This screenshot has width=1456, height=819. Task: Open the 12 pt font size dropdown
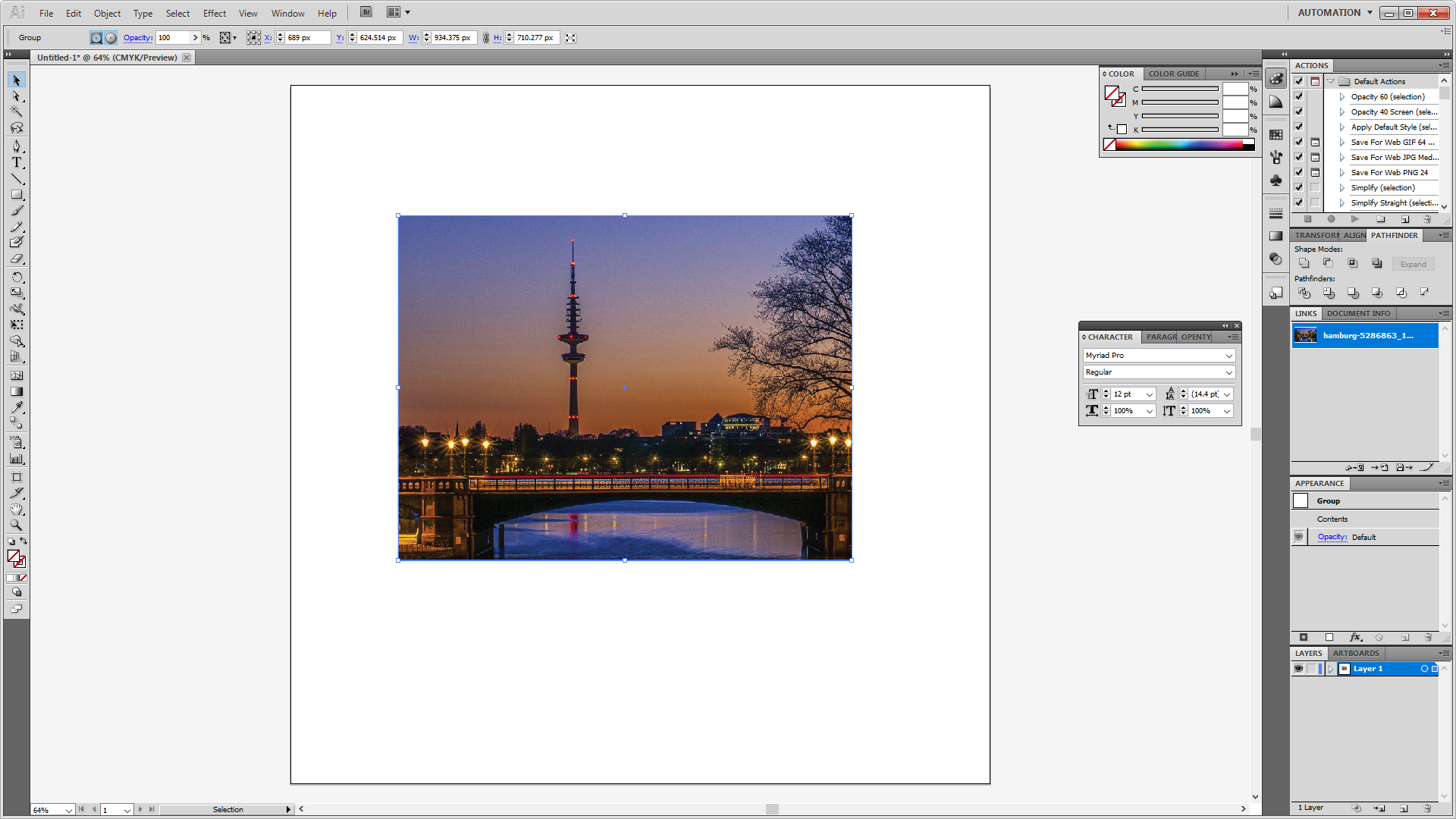[1150, 394]
